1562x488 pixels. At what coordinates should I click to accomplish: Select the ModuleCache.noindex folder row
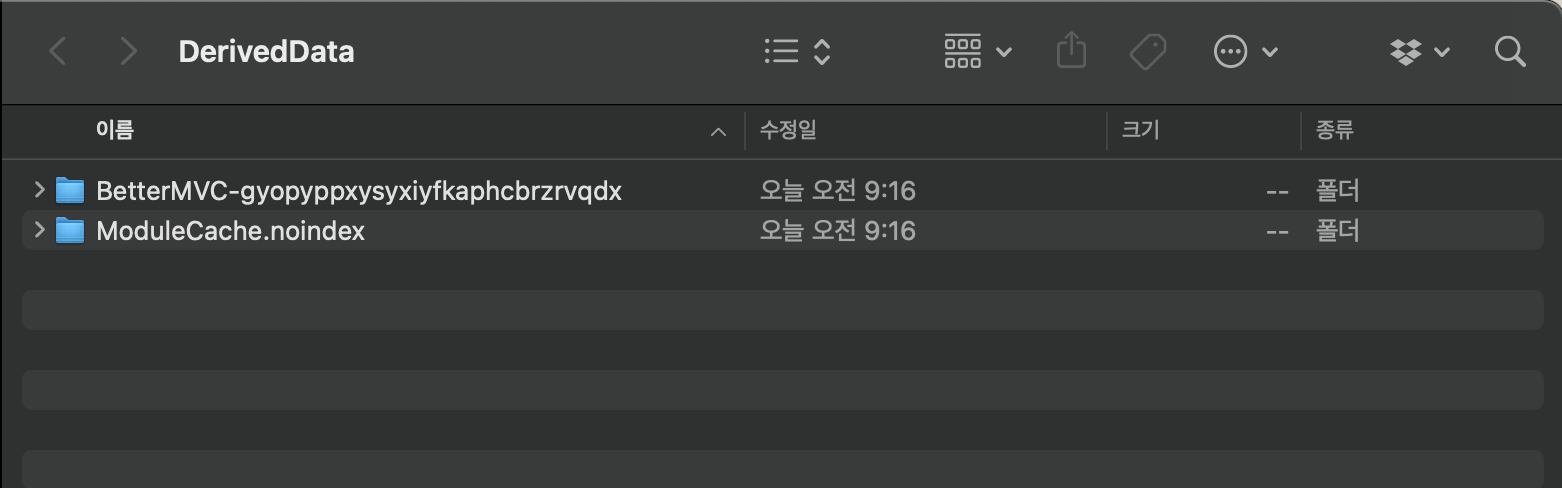[x=230, y=231]
